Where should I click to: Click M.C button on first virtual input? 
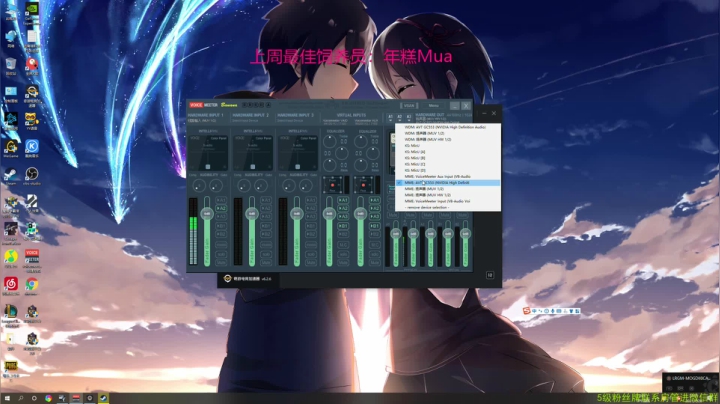[343, 245]
